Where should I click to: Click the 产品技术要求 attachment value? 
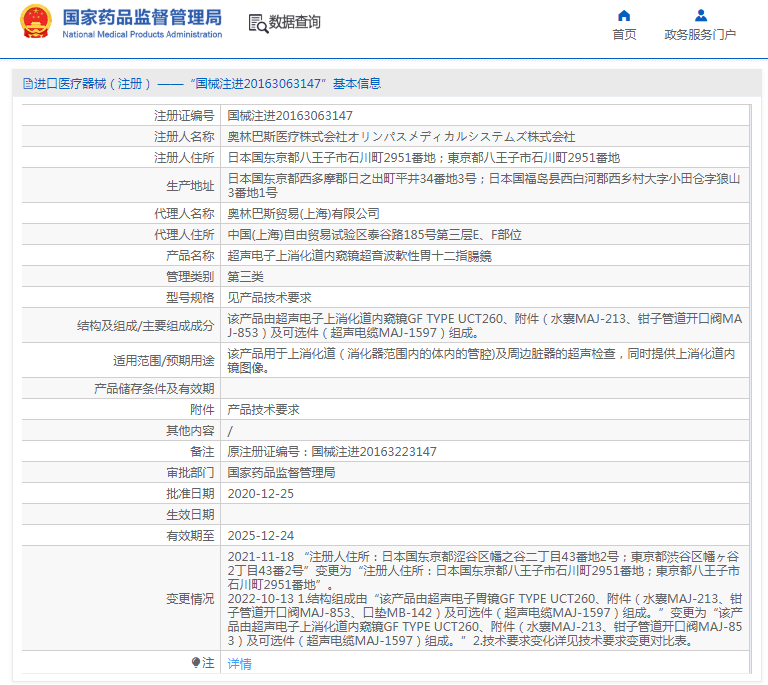pos(264,409)
